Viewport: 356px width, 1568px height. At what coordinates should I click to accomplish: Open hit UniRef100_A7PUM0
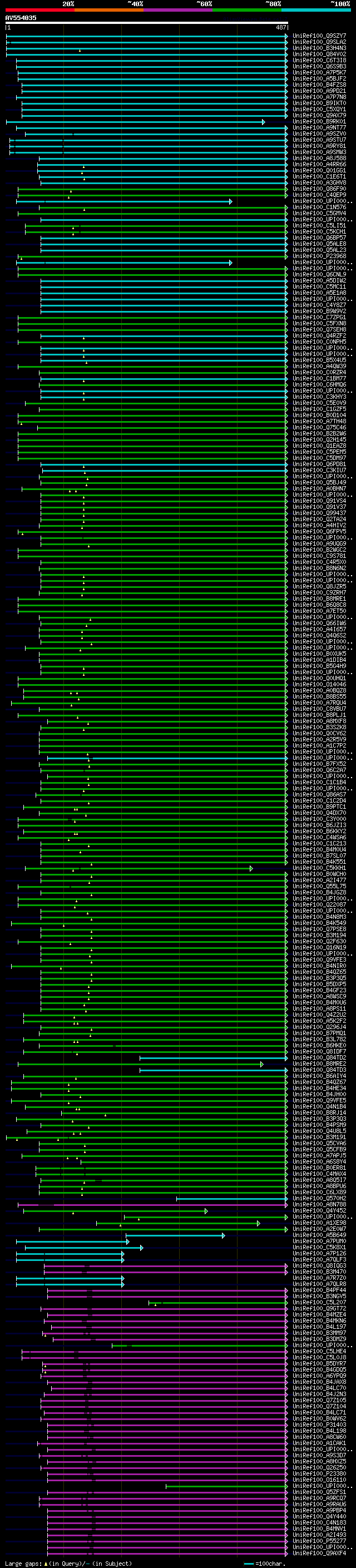(x=319, y=1241)
